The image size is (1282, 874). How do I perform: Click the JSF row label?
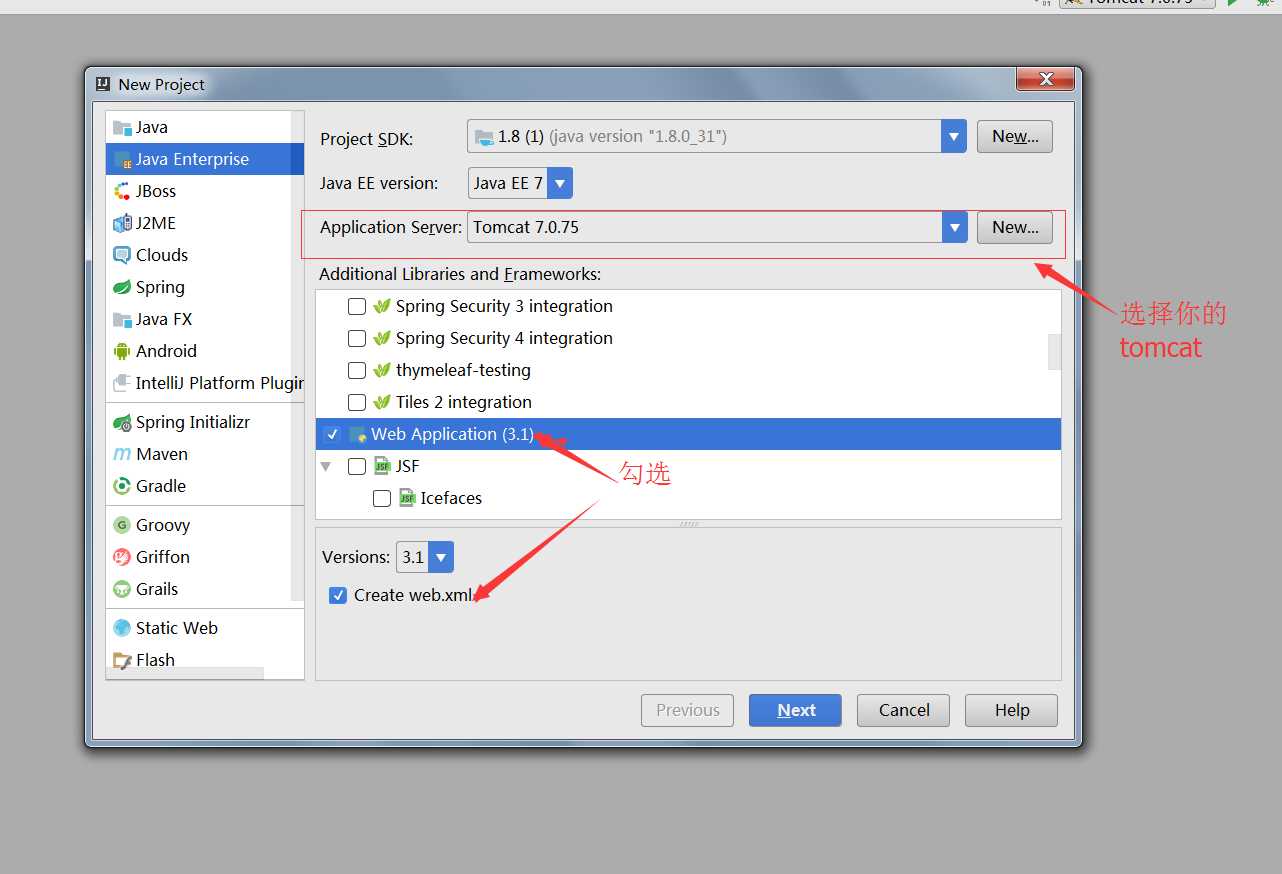407,466
